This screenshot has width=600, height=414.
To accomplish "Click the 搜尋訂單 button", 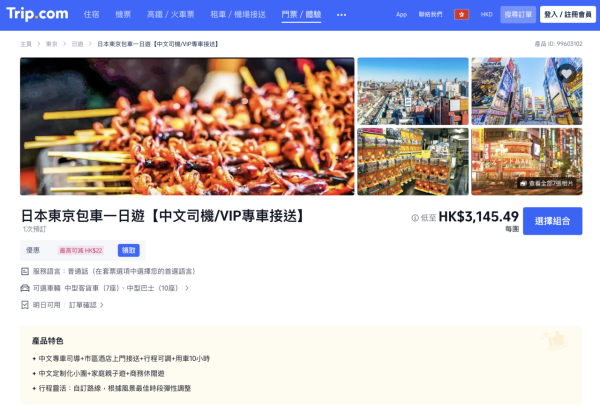I will 518,15.
